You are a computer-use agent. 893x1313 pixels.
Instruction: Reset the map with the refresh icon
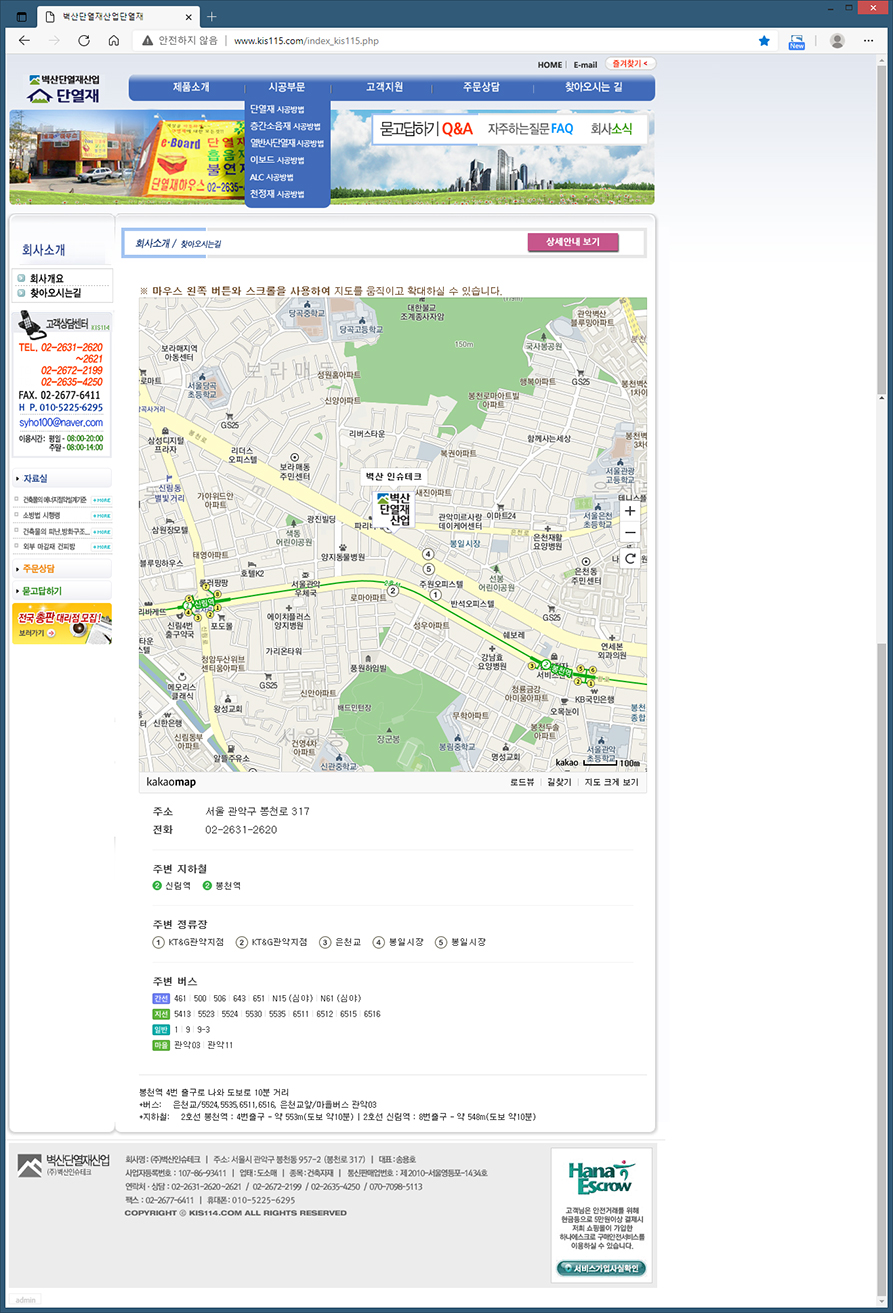pos(630,558)
